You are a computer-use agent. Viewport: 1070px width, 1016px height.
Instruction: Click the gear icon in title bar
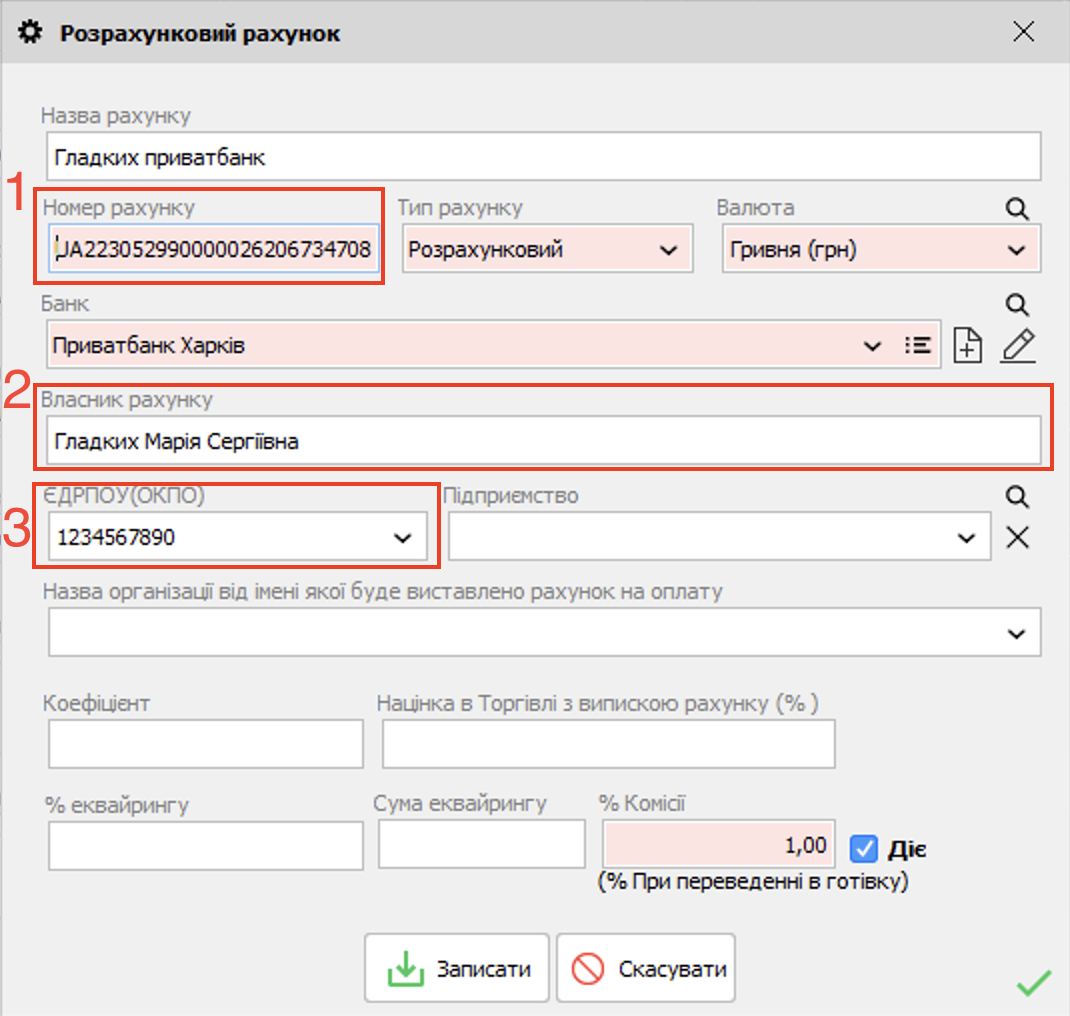[x=31, y=33]
